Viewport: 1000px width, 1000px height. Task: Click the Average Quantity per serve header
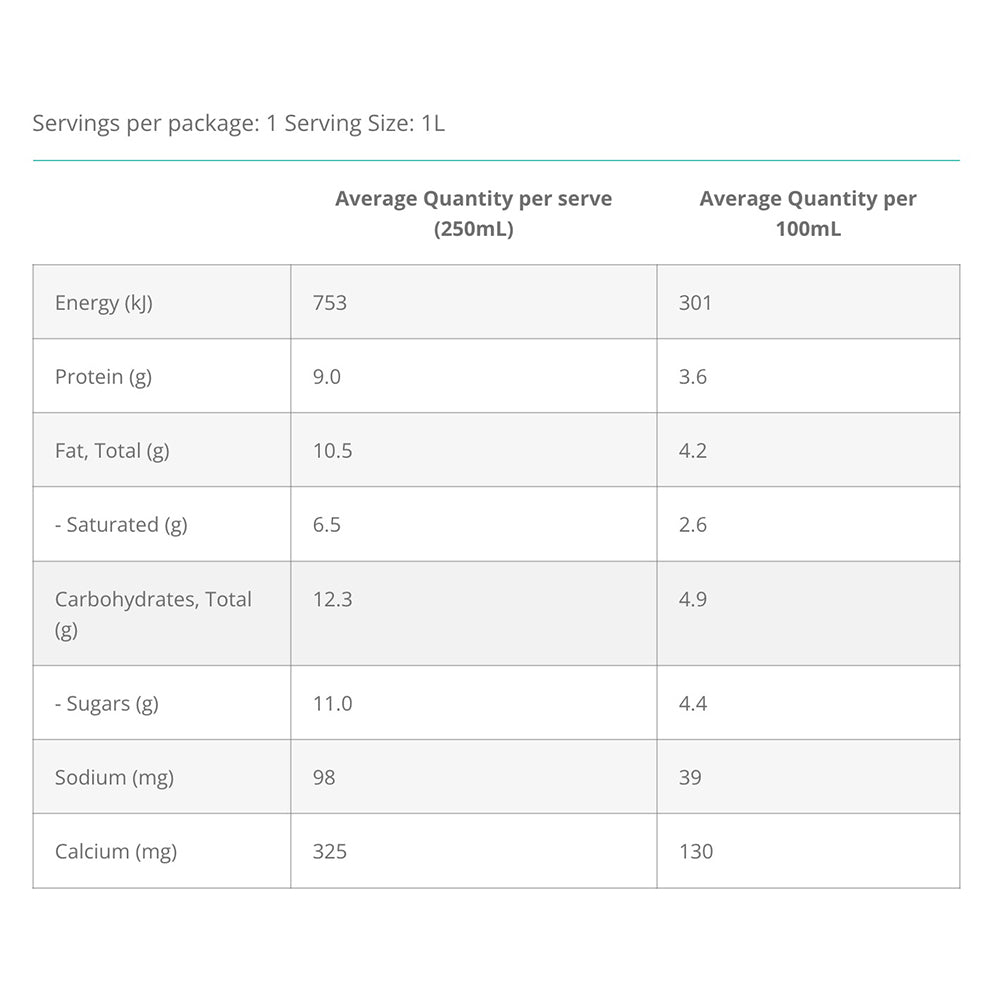coord(473,213)
